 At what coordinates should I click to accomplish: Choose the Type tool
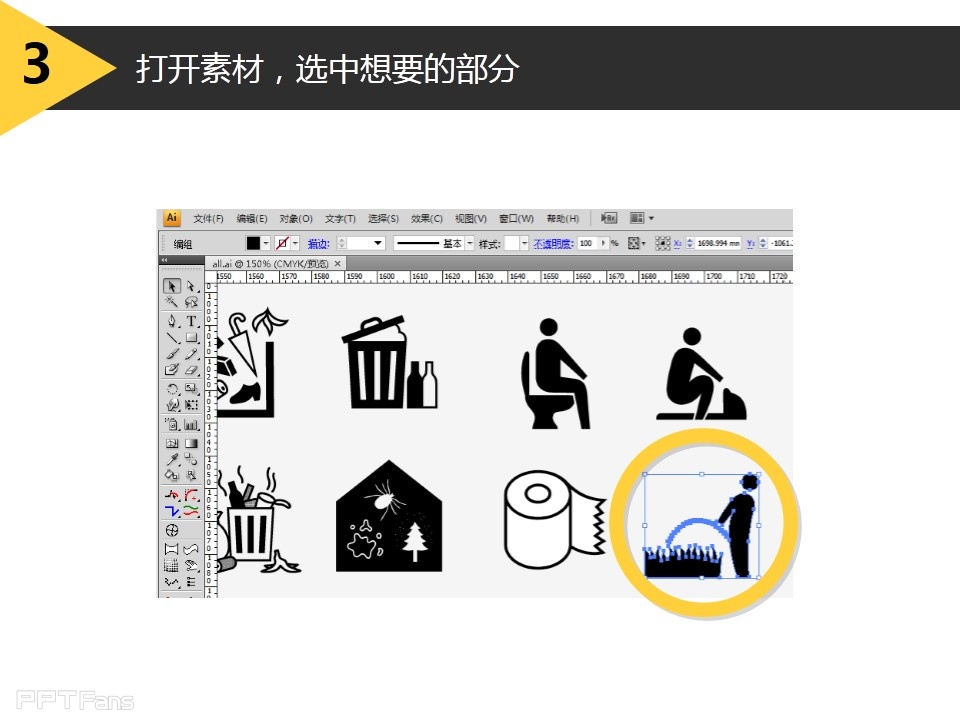click(189, 322)
